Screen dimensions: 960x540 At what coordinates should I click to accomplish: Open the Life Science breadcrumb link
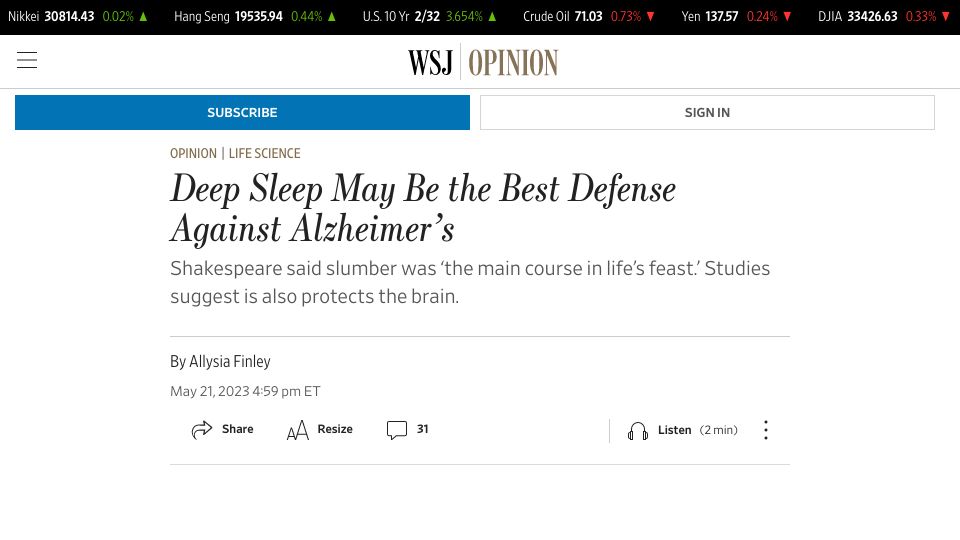[264, 153]
